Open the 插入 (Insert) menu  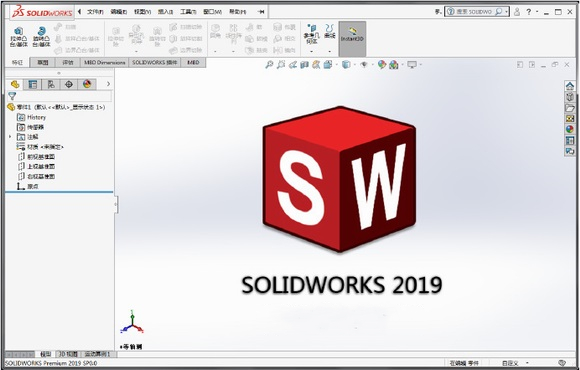165,12
